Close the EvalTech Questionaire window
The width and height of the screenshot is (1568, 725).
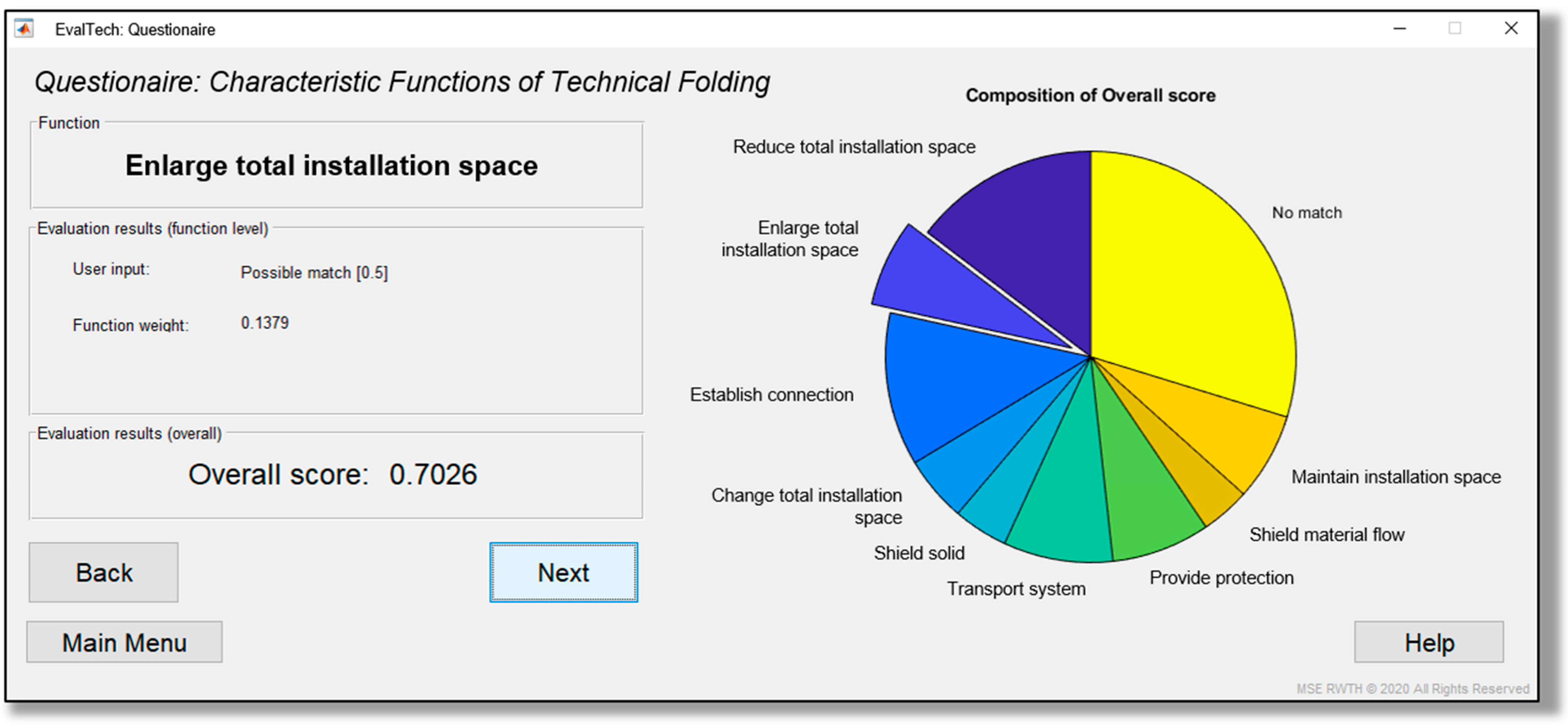pos(1511,28)
